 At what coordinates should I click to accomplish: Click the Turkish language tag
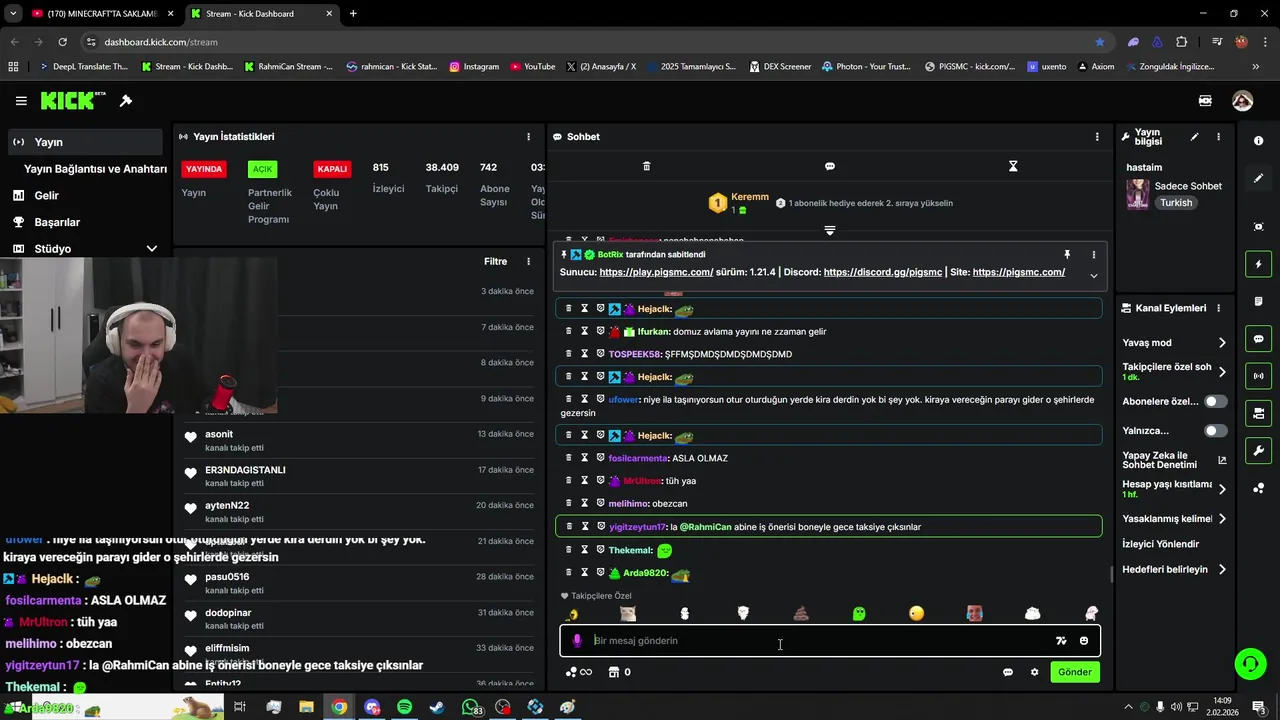coord(1176,203)
